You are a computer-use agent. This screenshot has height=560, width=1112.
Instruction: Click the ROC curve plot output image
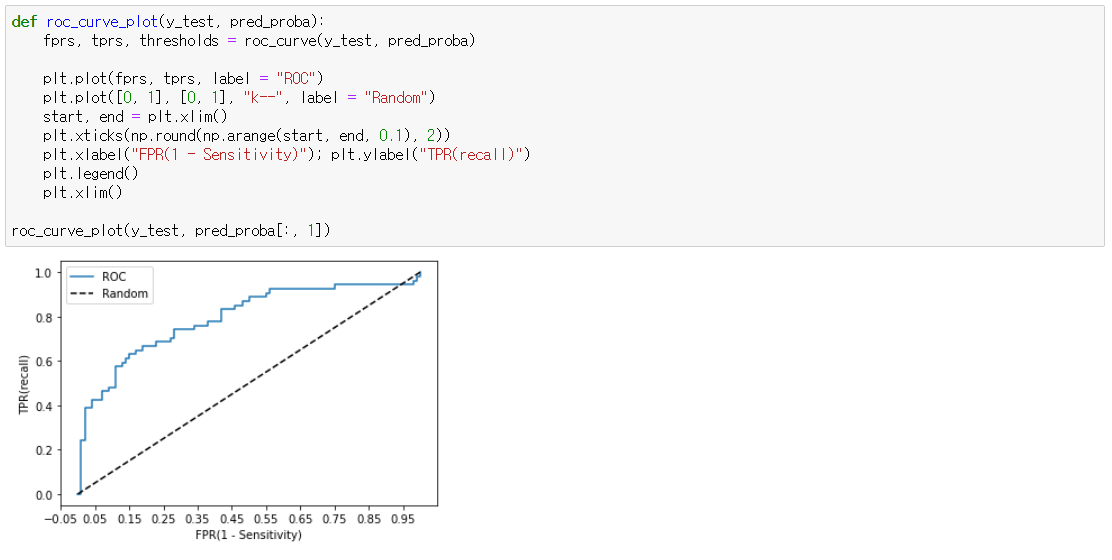(228, 401)
